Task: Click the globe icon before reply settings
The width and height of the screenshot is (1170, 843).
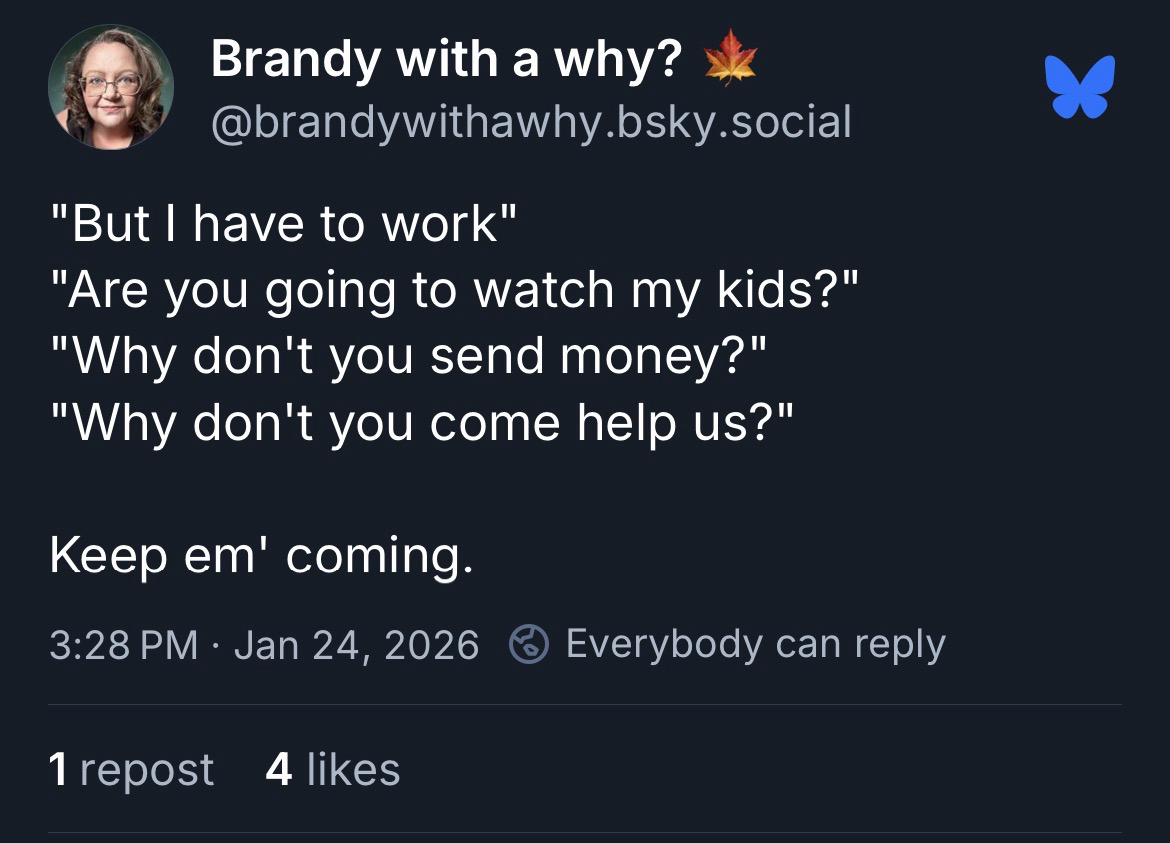Action: coord(527,644)
